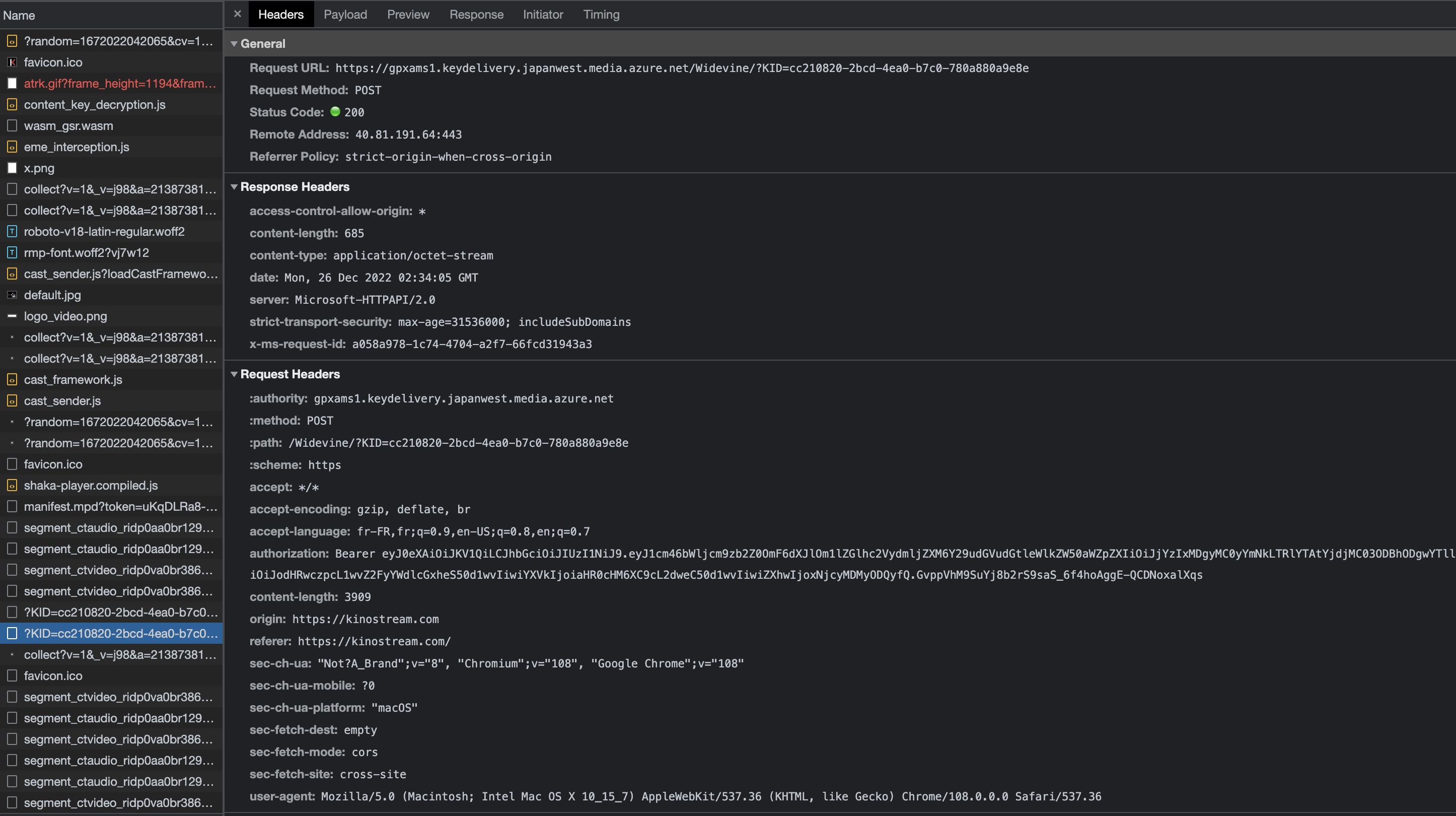Click the content_key_decryption.js script icon
Image resolution: width=1456 pixels, height=816 pixels.
12,105
